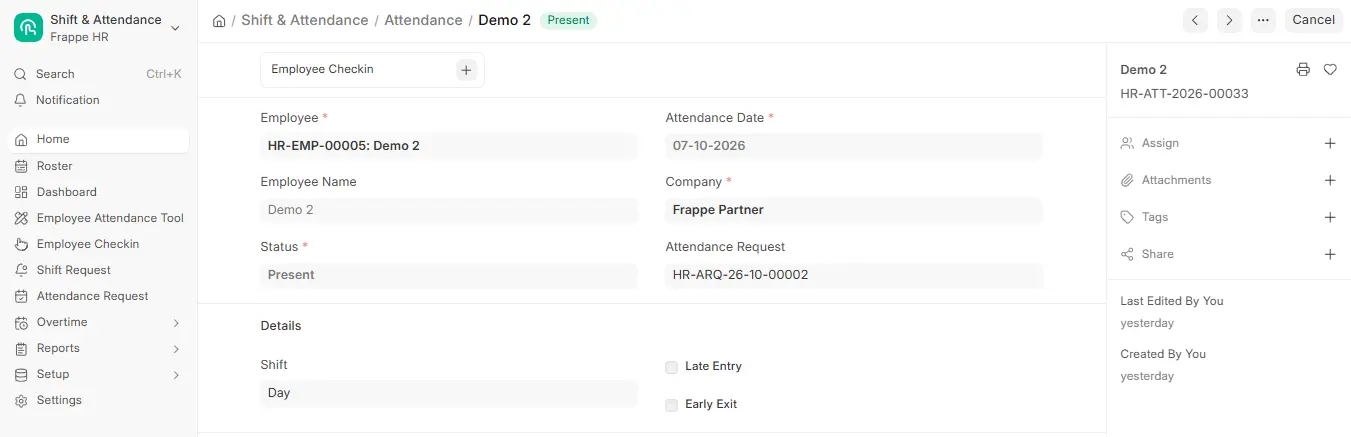Click the Company field Frappe Partner
The image size is (1351, 437).
click(x=854, y=210)
